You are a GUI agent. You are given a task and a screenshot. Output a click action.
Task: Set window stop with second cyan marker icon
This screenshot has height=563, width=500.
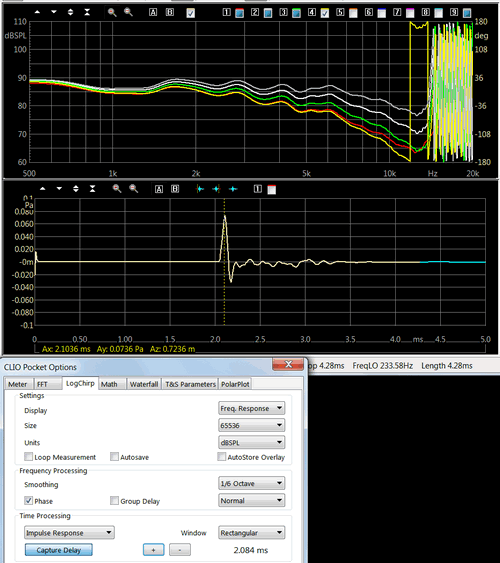pyautogui.click(x=216, y=189)
